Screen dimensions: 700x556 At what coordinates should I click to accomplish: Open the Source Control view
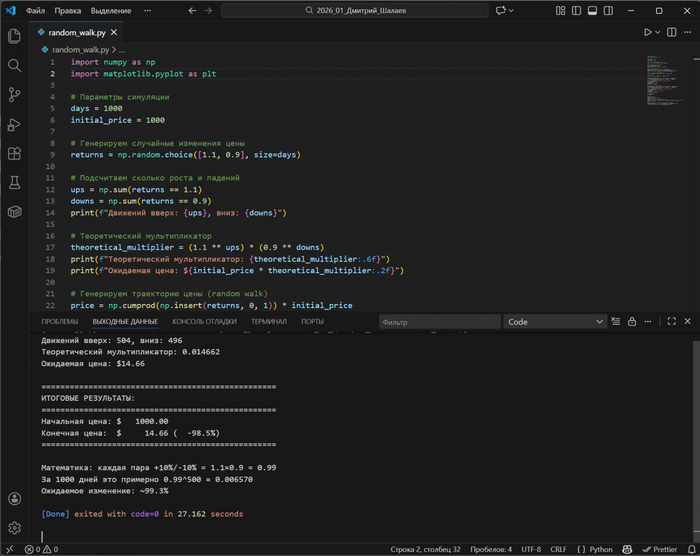click(x=14, y=95)
